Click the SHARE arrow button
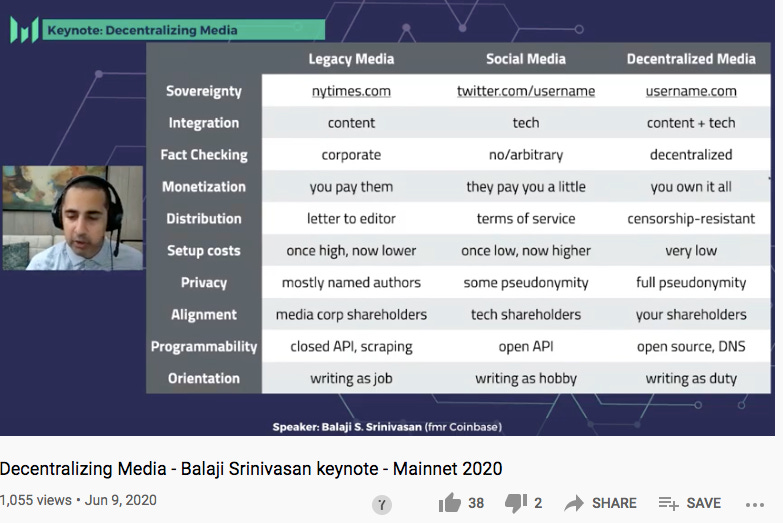 point(600,503)
